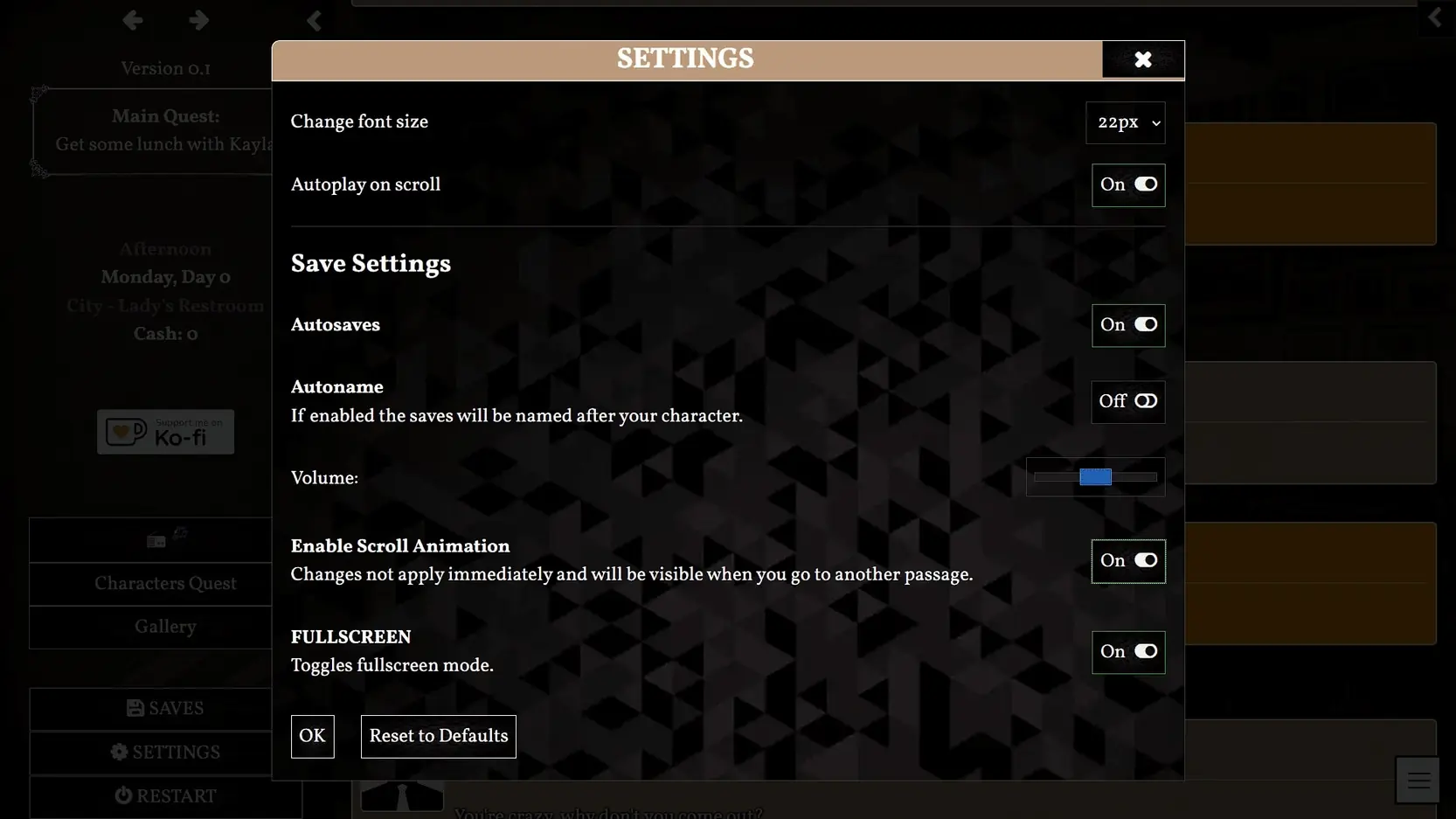Close the Settings dialog with the X

1142,59
